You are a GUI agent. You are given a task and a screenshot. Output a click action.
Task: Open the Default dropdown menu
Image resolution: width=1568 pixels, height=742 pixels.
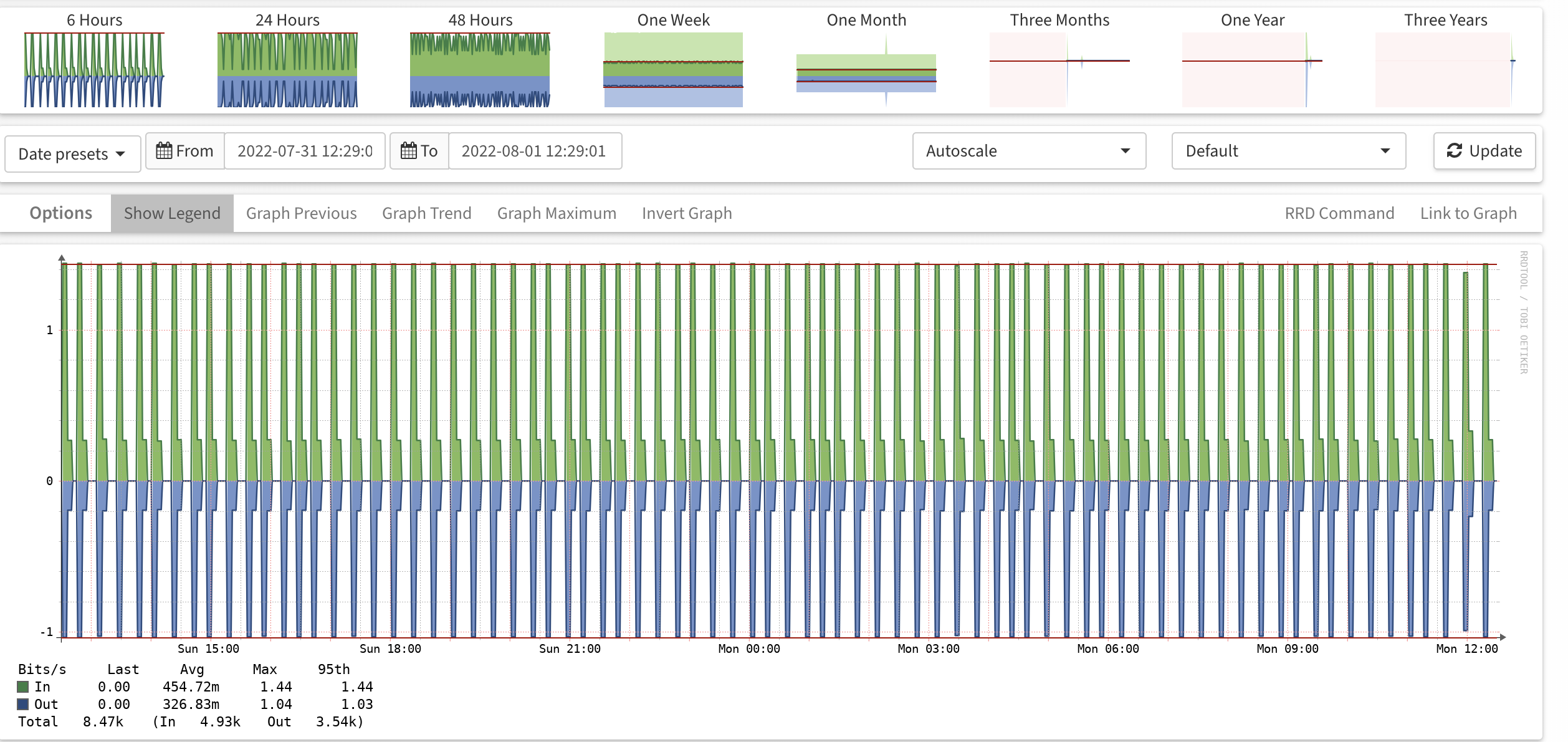click(1288, 151)
